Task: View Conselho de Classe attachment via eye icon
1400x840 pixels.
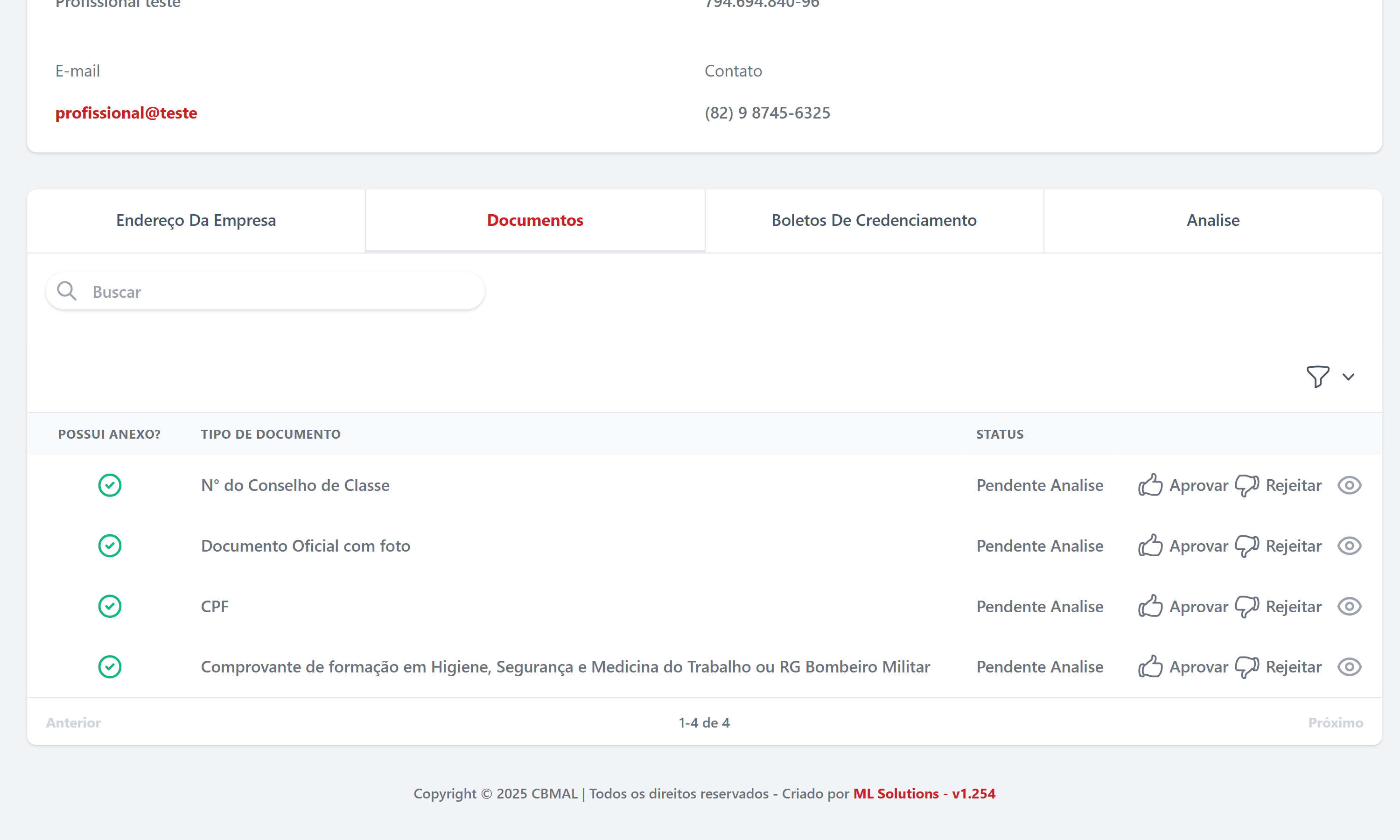Action: tap(1349, 485)
